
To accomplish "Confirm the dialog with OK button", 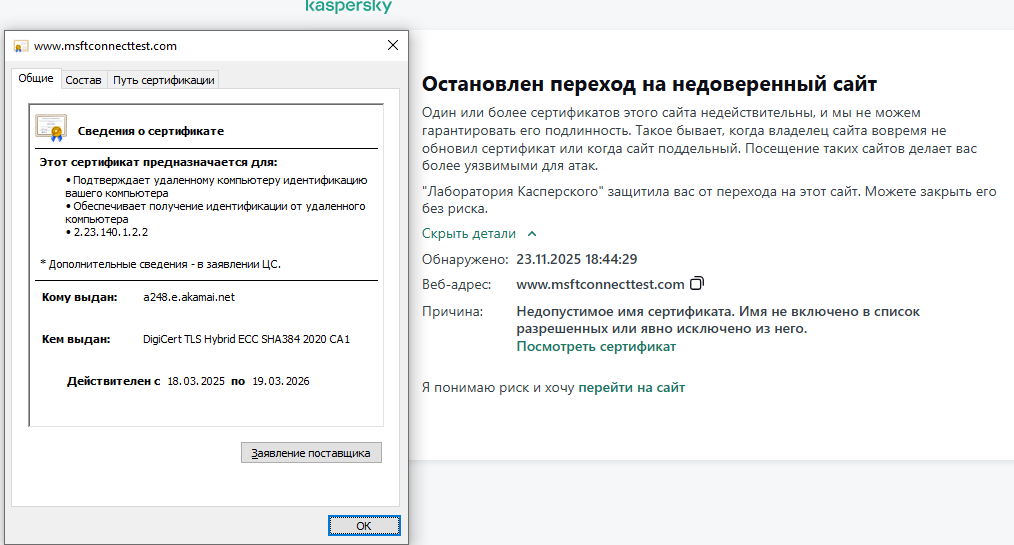I will [364, 526].
